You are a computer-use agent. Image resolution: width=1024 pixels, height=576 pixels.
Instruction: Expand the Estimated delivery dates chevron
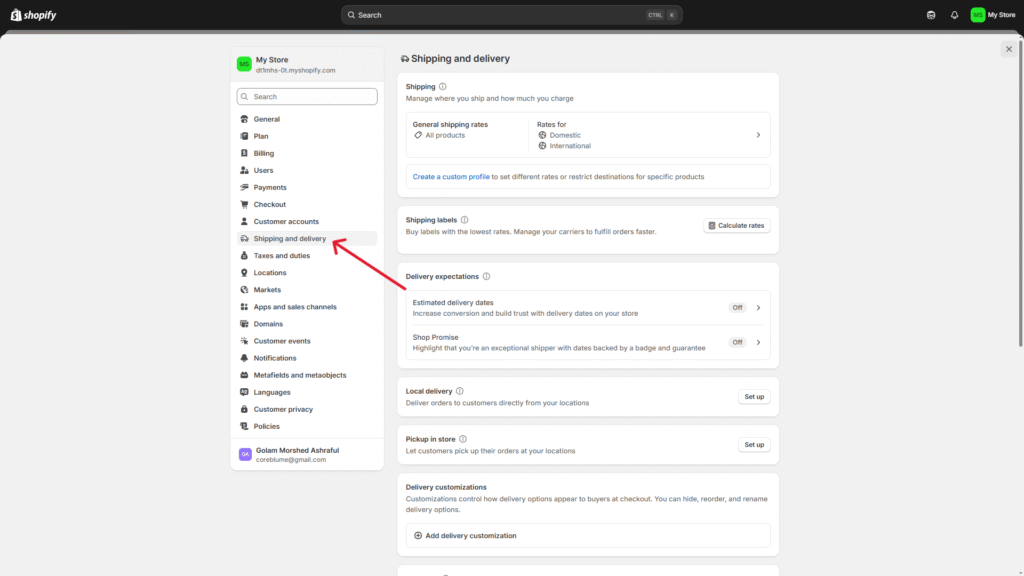click(758, 308)
